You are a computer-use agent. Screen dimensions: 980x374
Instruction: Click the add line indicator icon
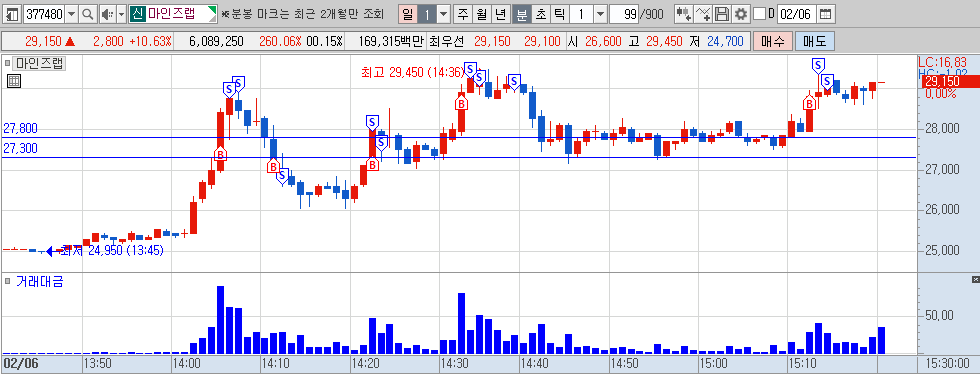pyautogui.click(x=704, y=14)
